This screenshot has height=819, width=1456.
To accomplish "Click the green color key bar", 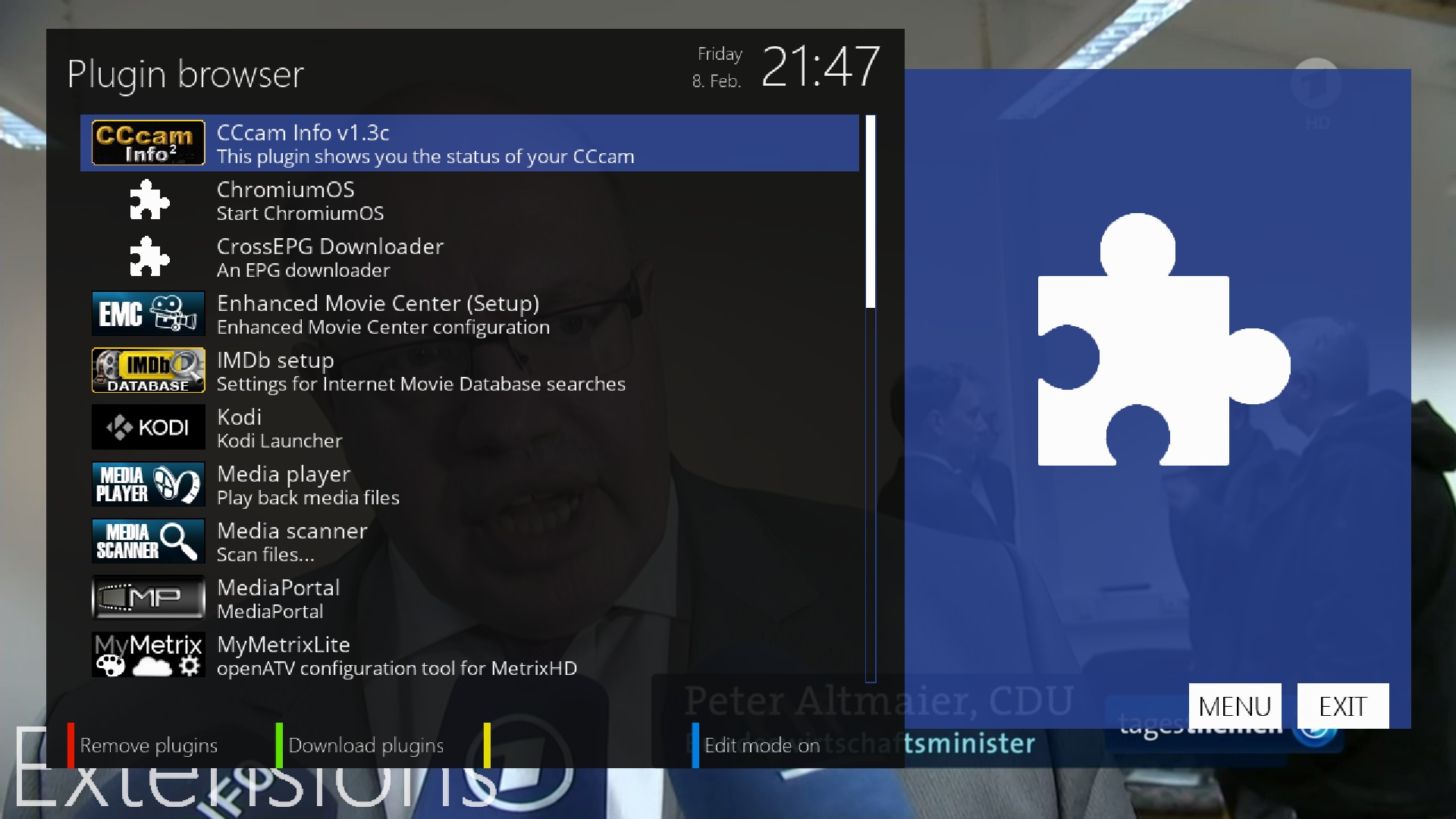I will pos(279,745).
